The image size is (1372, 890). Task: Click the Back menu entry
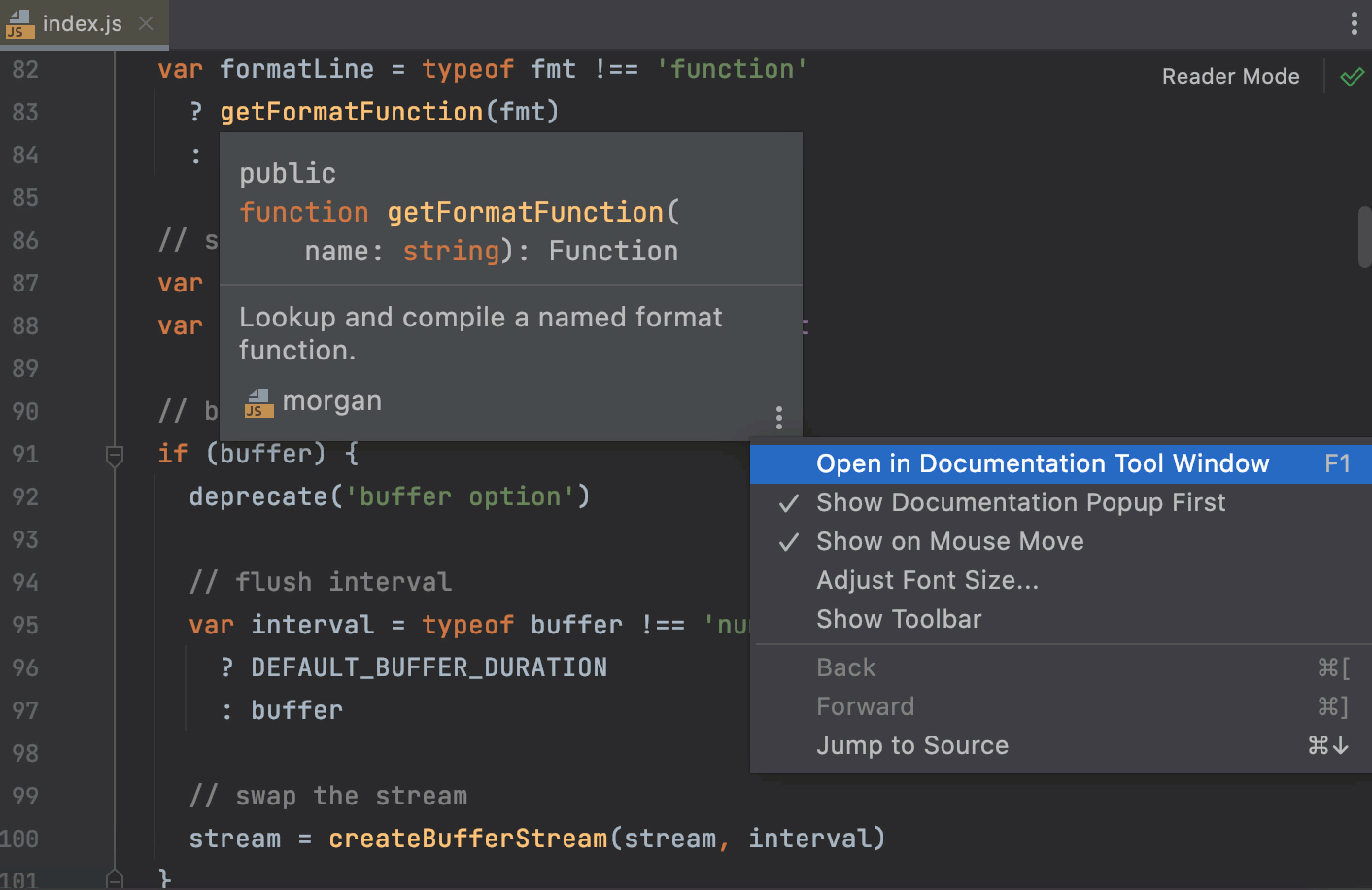(1061, 667)
